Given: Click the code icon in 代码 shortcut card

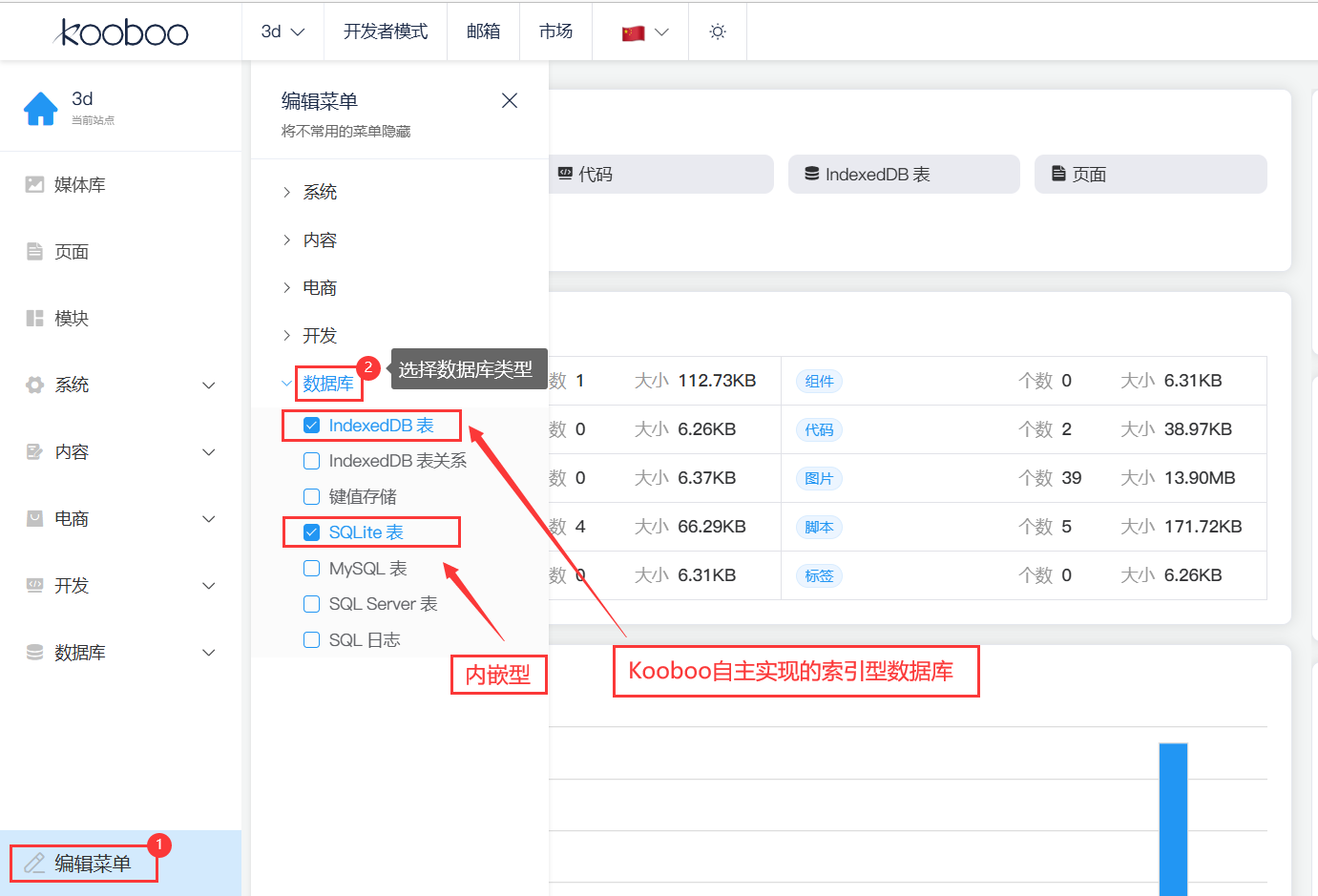Looking at the screenshot, I should pos(565,173).
